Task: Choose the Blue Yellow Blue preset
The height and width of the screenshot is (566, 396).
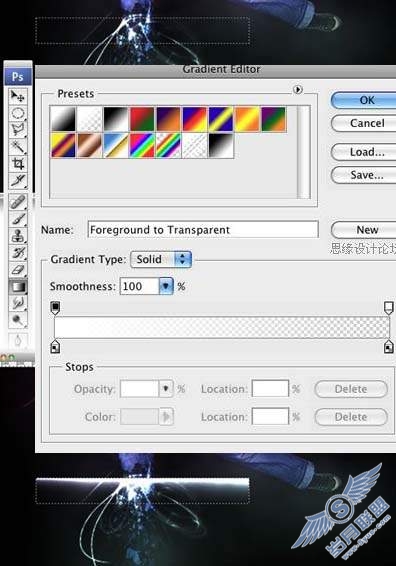Action: pos(221,119)
